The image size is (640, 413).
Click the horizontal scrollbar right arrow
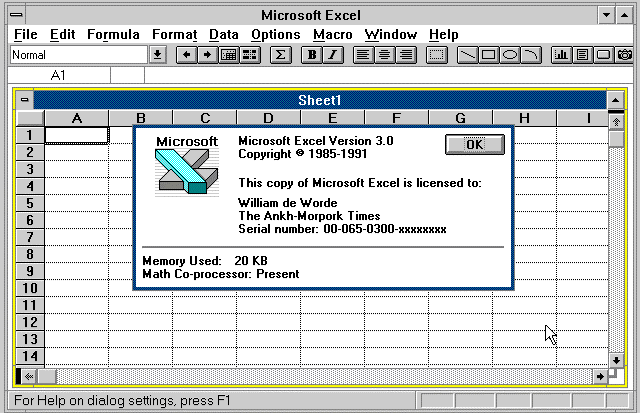coord(600,376)
